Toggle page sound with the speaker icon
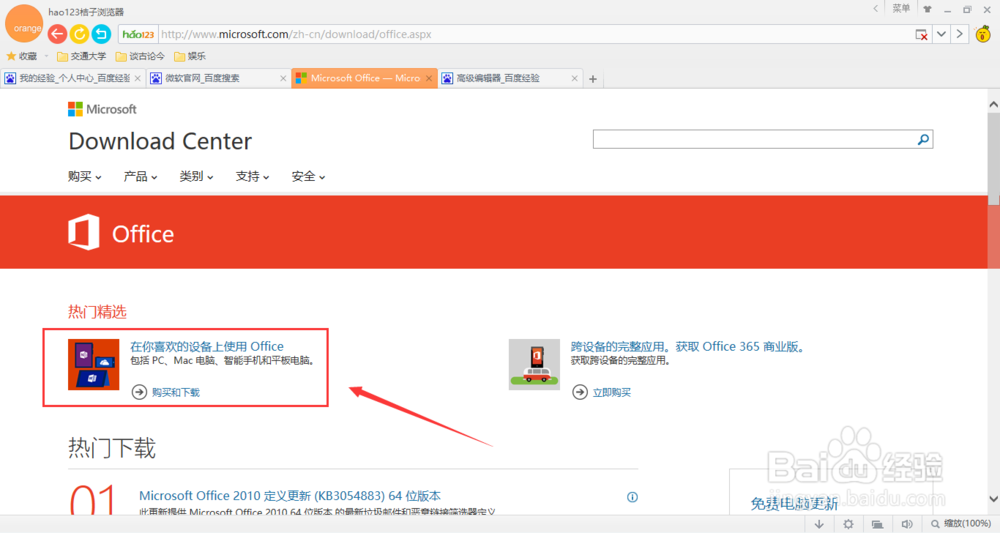The image size is (1000, 533). pos(907,524)
